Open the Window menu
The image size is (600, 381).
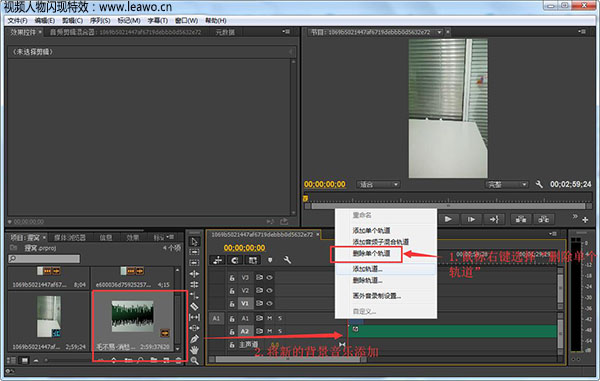(x=186, y=20)
